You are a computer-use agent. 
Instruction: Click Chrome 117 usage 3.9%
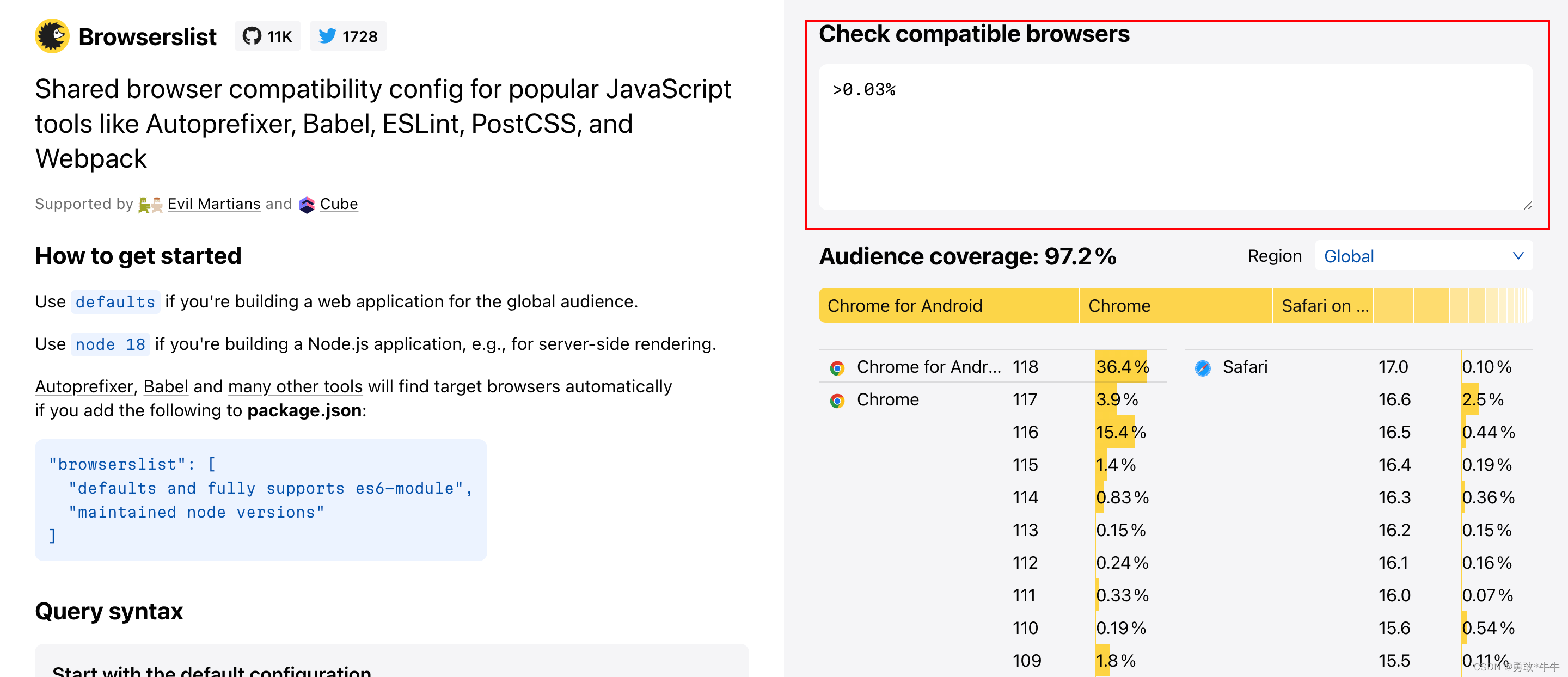pyautogui.click(x=1117, y=399)
